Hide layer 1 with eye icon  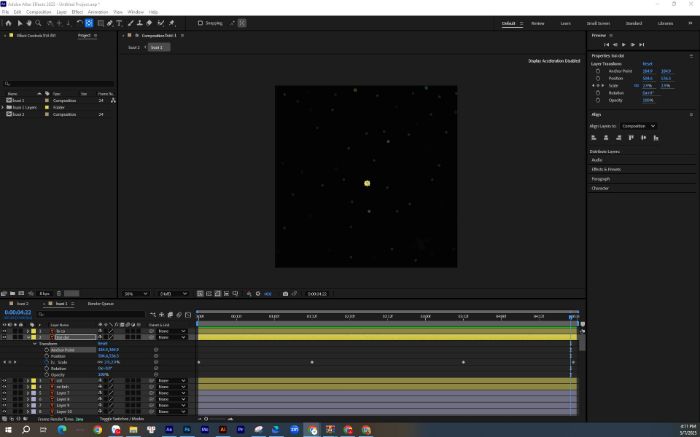(4, 331)
